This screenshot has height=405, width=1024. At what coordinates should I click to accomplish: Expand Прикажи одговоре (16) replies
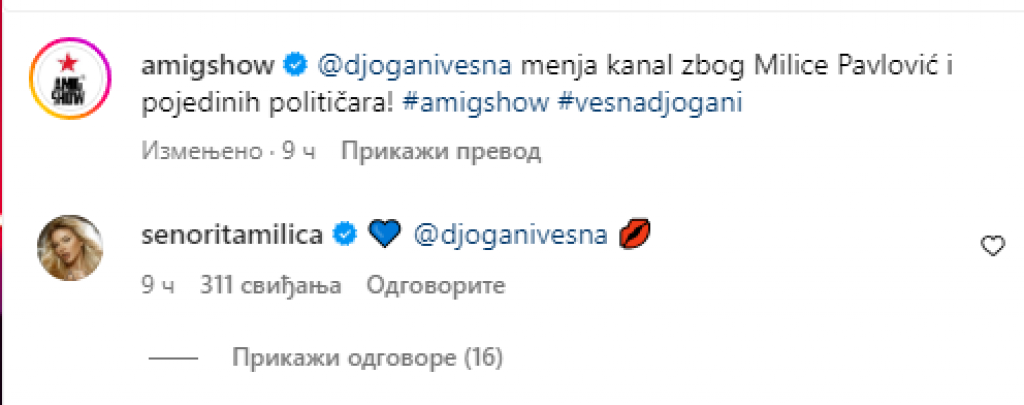368,357
